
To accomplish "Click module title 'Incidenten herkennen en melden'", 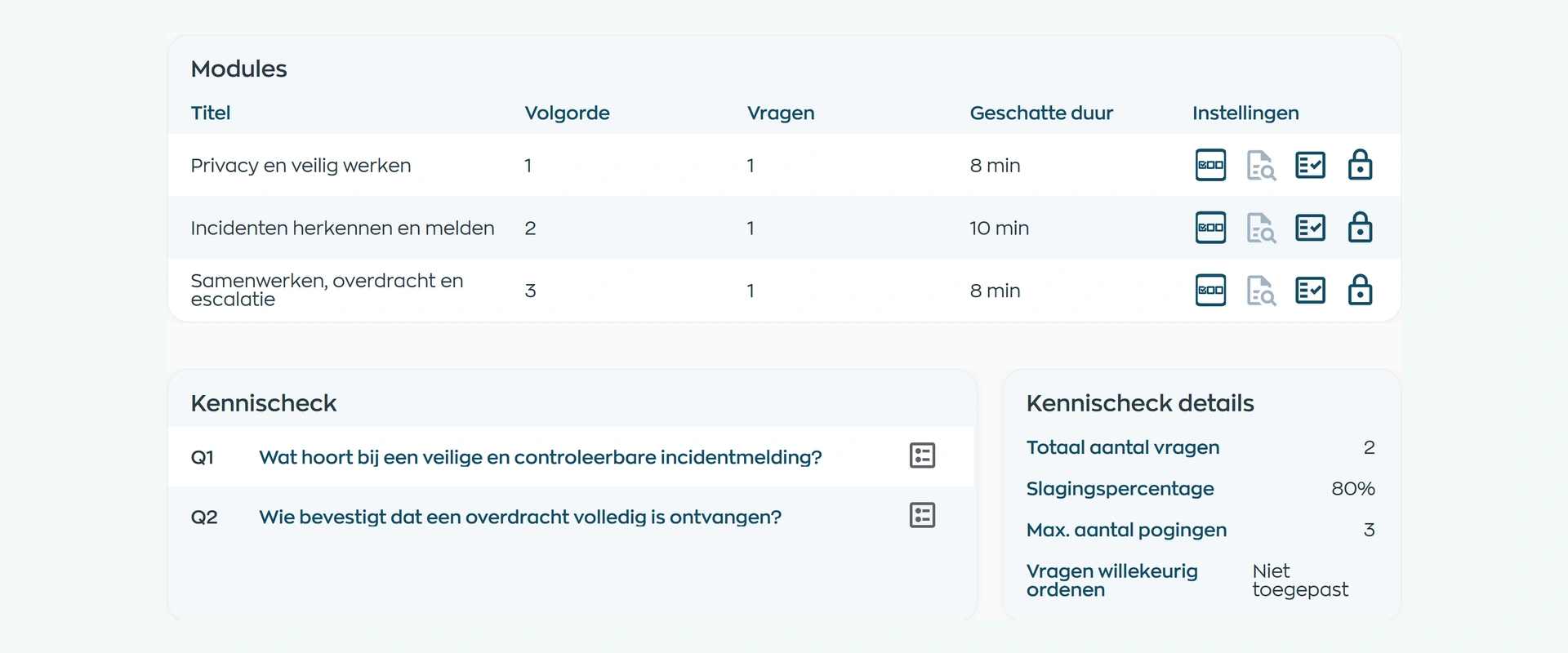I will tap(342, 229).
